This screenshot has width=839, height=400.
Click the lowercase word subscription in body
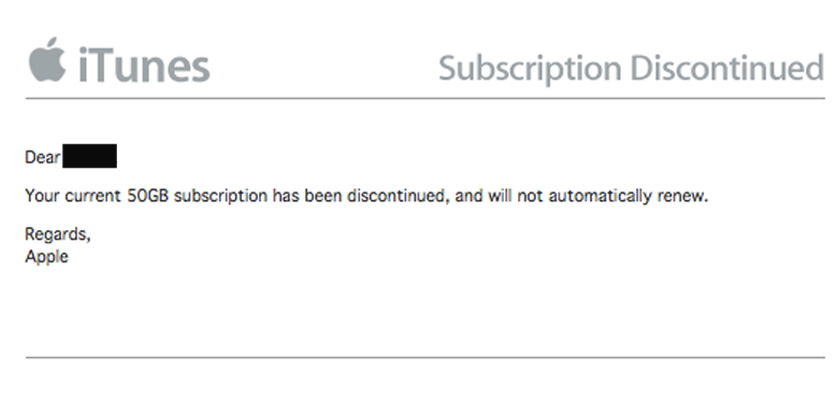tap(221, 197)
